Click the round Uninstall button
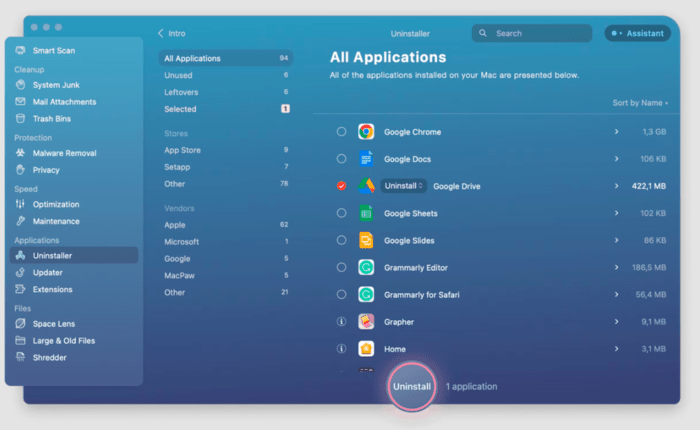 point(412,387)
